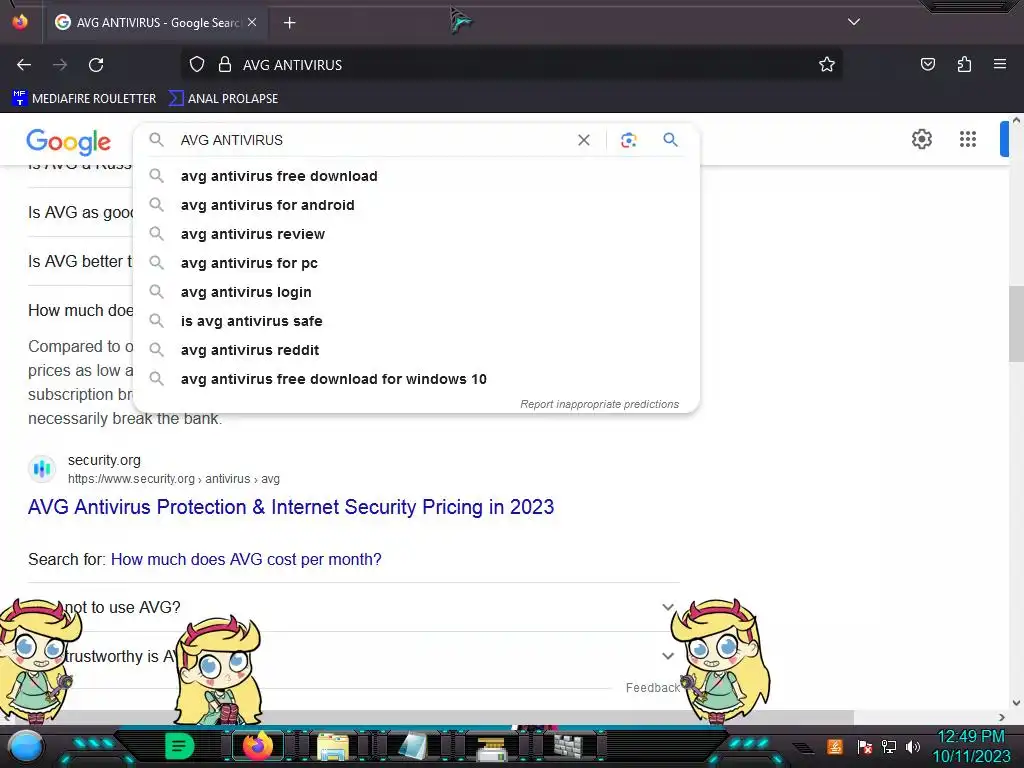
Task: Click Report inappropriate predictions
Action: [600, 404]
